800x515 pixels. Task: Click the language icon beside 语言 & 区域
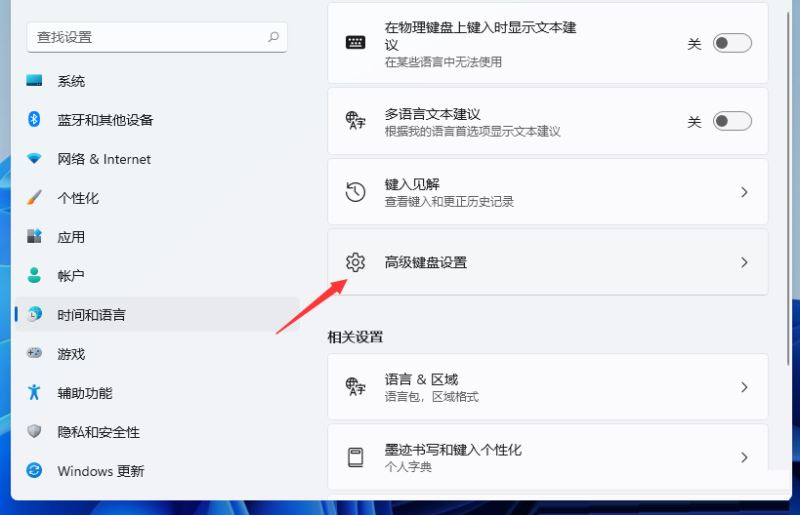[x=356, y=386]
